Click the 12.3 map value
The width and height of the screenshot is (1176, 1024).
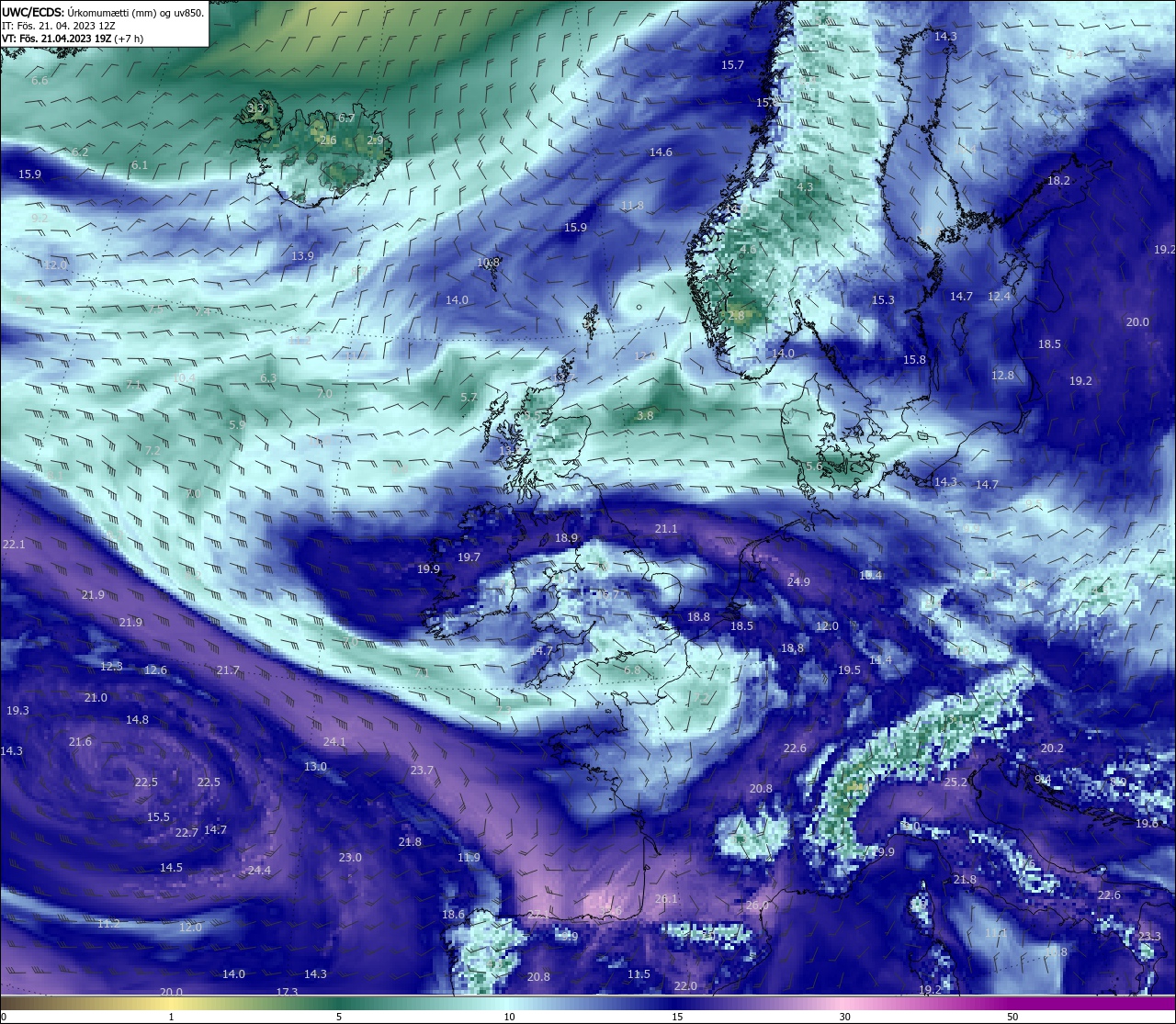pos(111,667)
